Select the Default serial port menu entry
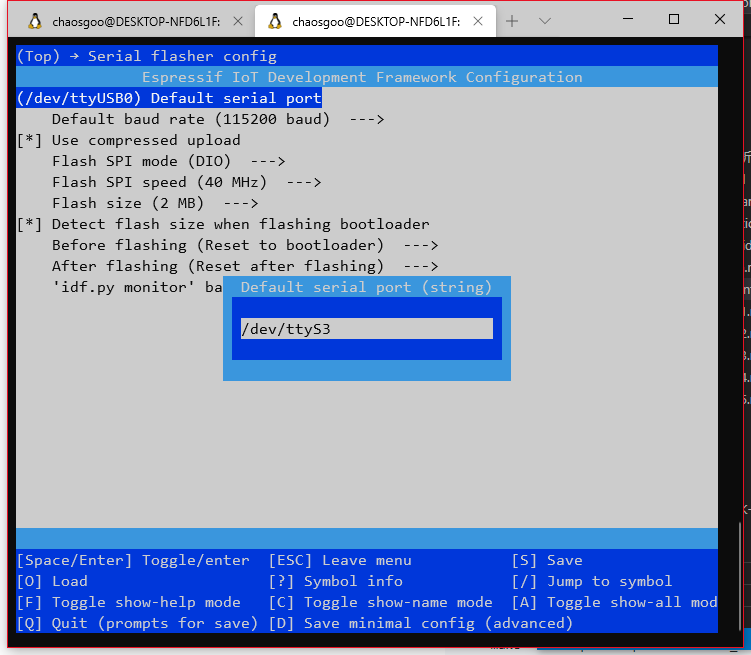 click(169, 98)
